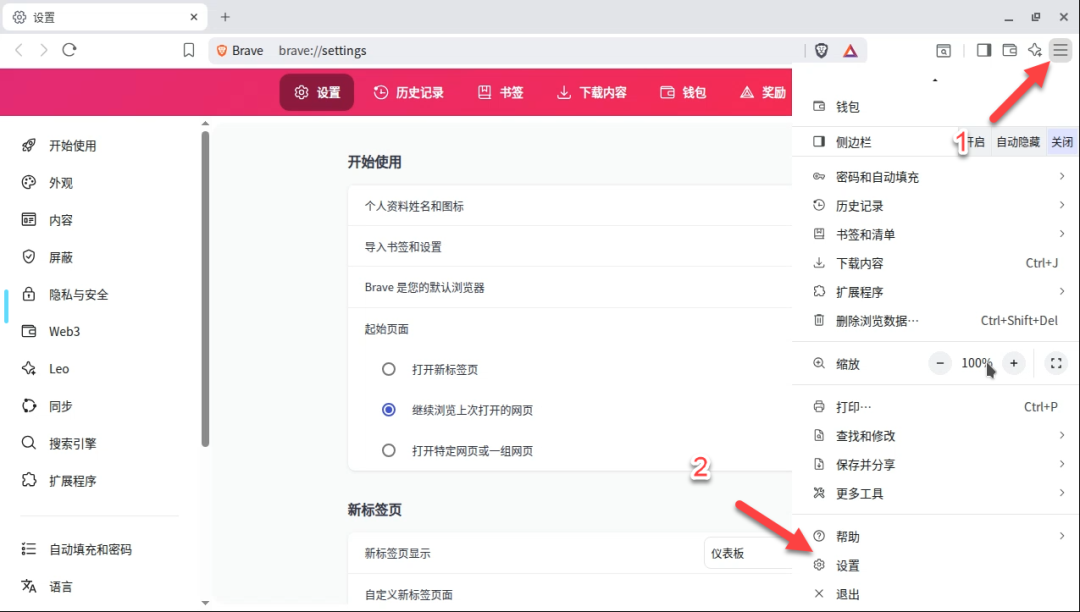Image resolution: width=1080 pixels, height=612 pixels.
Task: Click the Brave Rewards triangle icon
Action: [850, 50]
